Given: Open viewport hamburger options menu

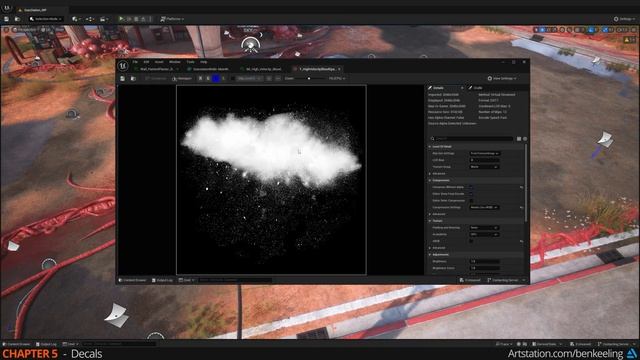Looking at the screenshot, I should (x=6, y=30).
